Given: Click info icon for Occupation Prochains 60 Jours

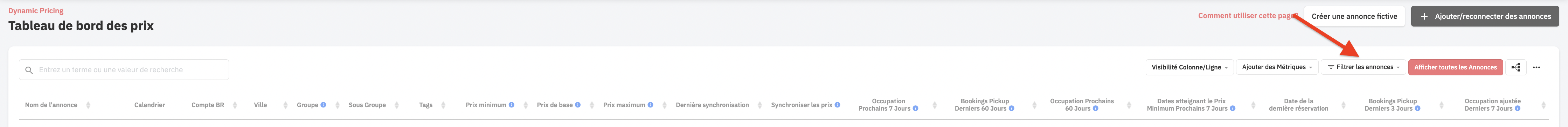Looking at the screenshot, I should click(x=1096, y=109).
